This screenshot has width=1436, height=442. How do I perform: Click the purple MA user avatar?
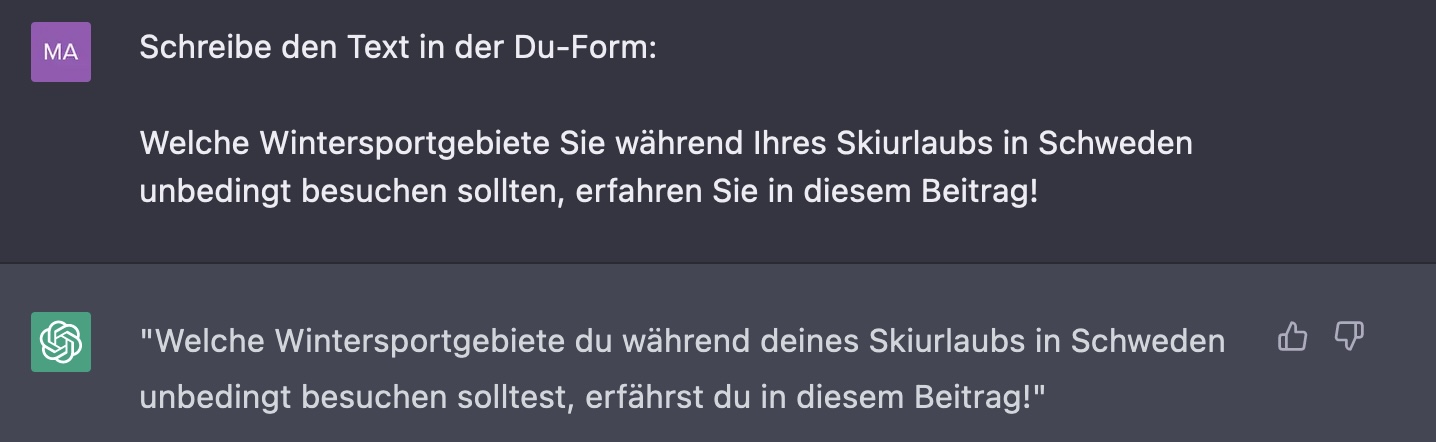[x=61, y=52]
